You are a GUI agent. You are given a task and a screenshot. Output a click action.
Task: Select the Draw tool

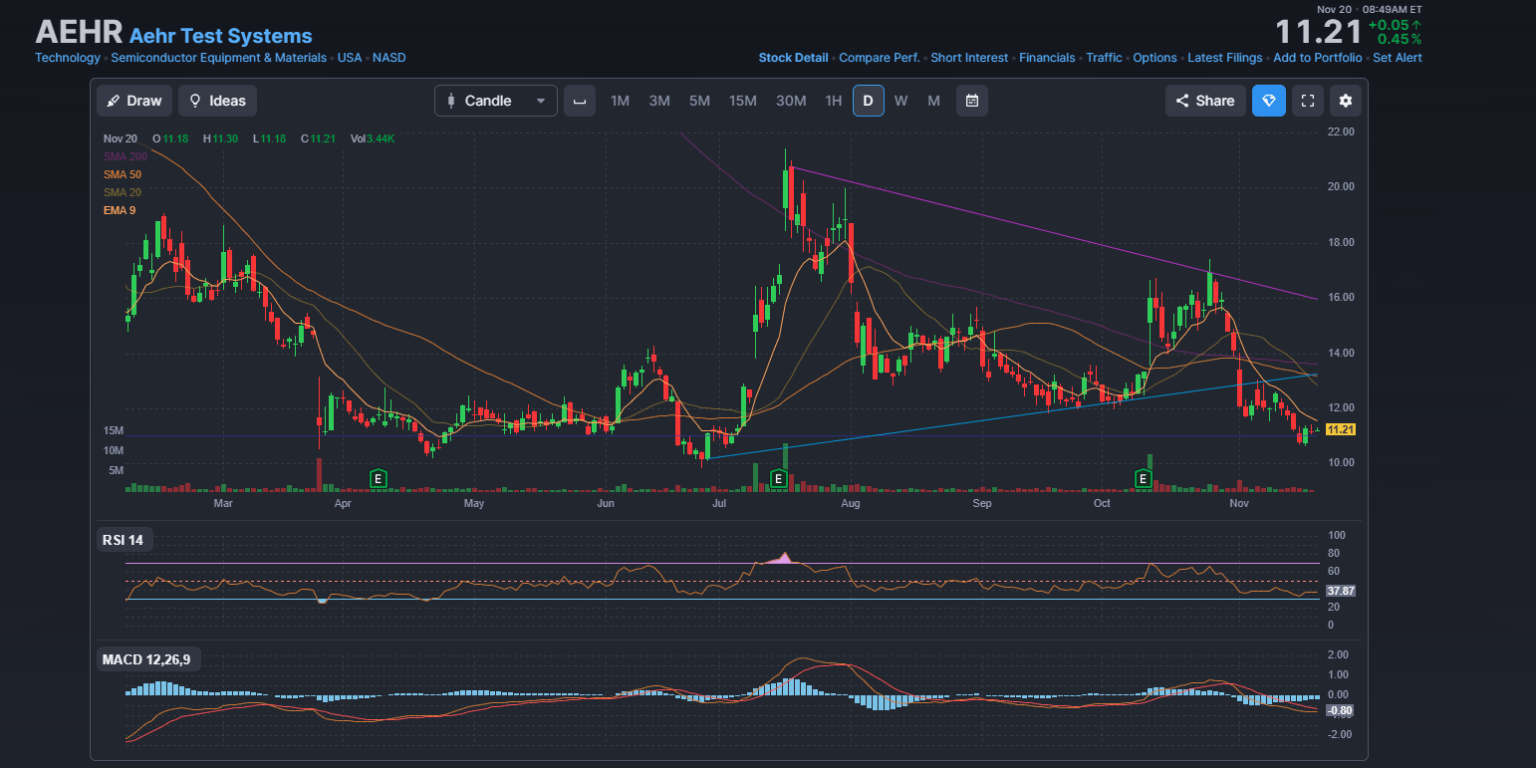pyautogui.click(x=133, y=100)
